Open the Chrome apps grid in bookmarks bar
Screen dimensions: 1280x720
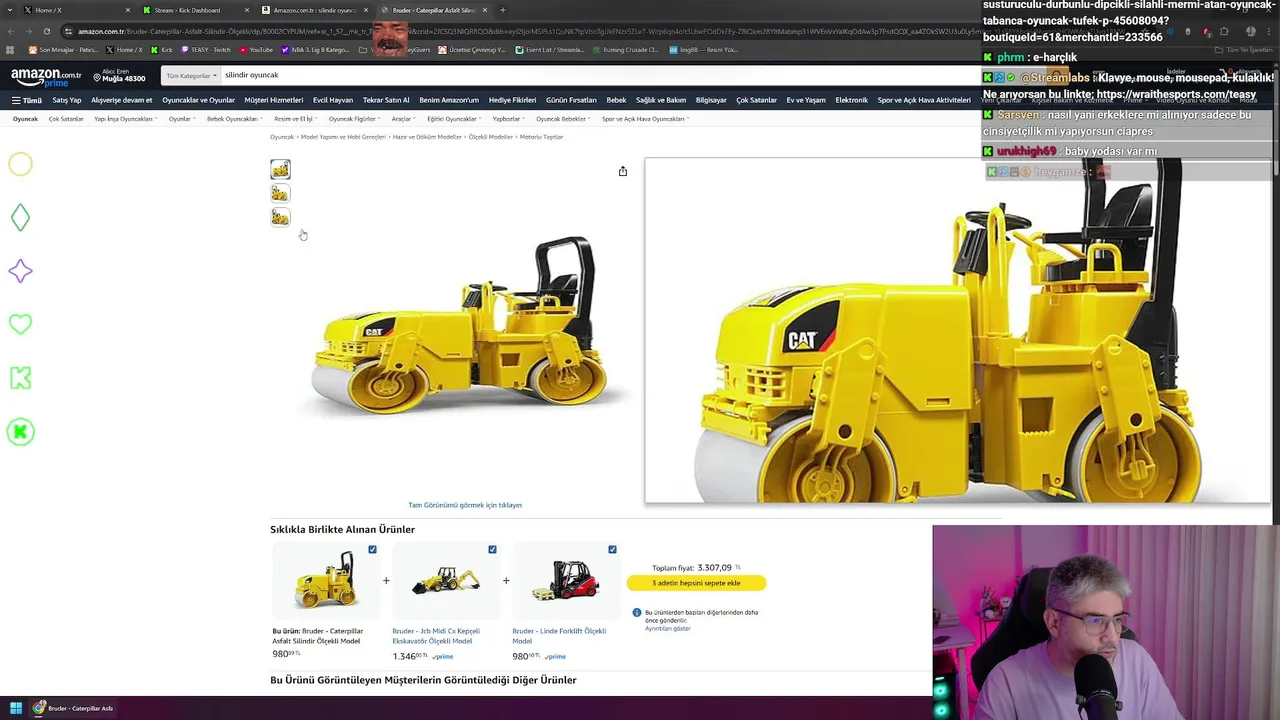click(10, 49)
